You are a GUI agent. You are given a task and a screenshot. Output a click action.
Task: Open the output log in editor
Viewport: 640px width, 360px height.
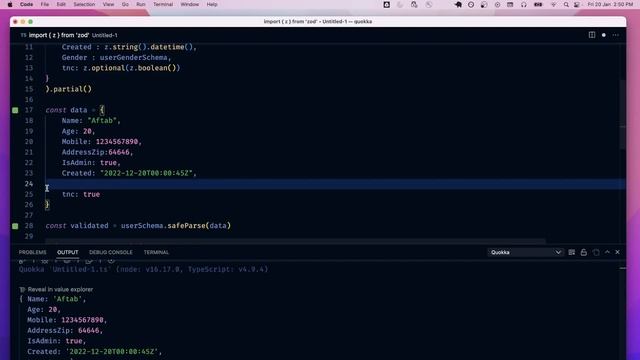(x=596, y=252)
